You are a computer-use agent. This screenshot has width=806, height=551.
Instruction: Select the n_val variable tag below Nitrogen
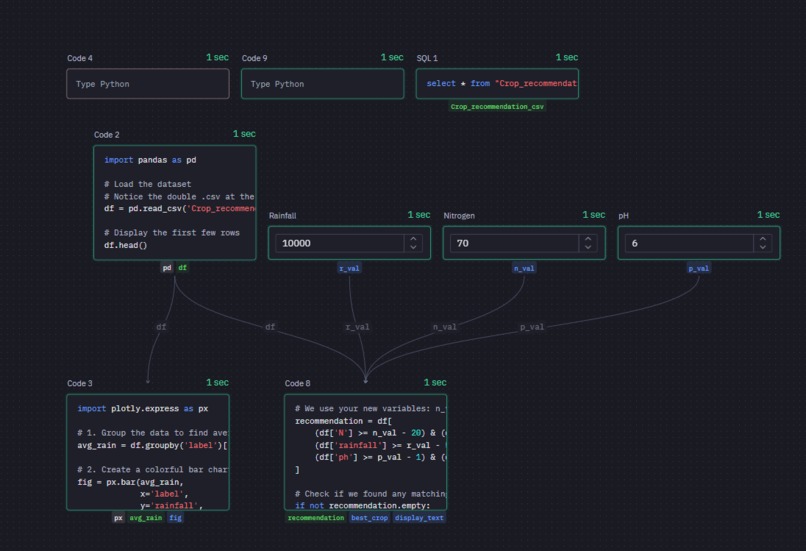pyautogui.click(x=524, y=268)
